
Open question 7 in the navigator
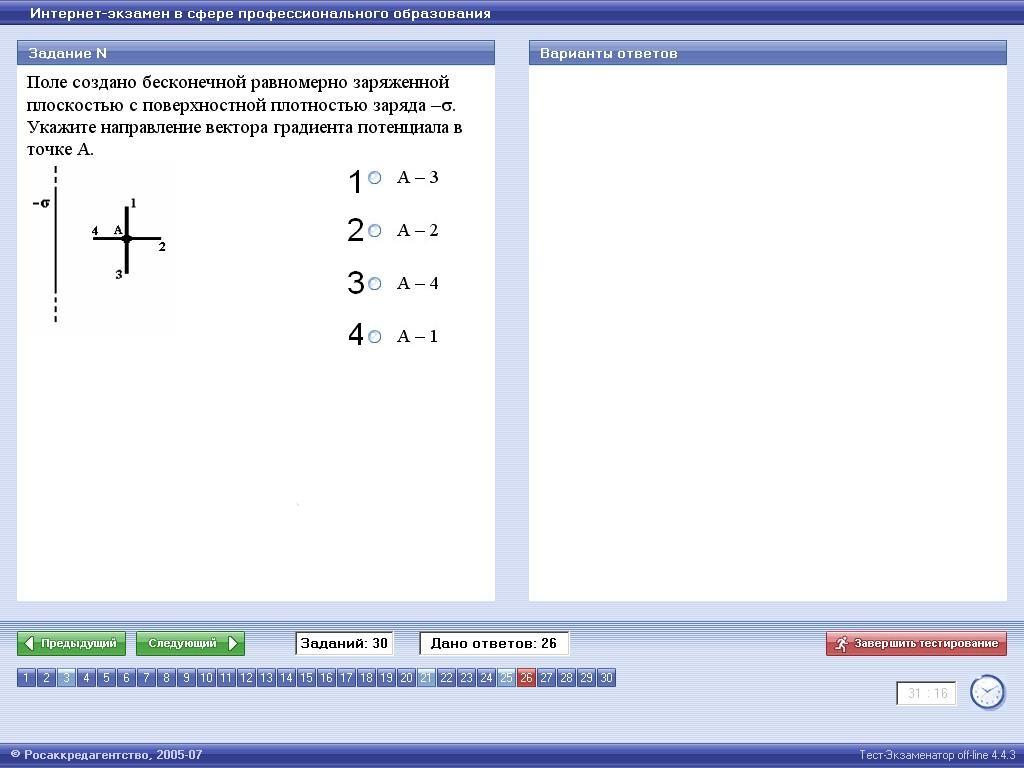point(146,678)
